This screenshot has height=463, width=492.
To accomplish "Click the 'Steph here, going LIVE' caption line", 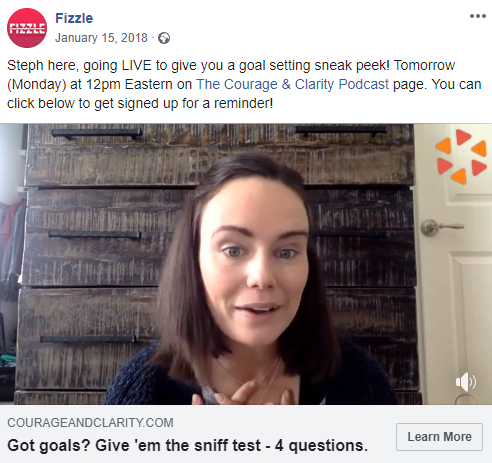I will (x=231, y=65).
